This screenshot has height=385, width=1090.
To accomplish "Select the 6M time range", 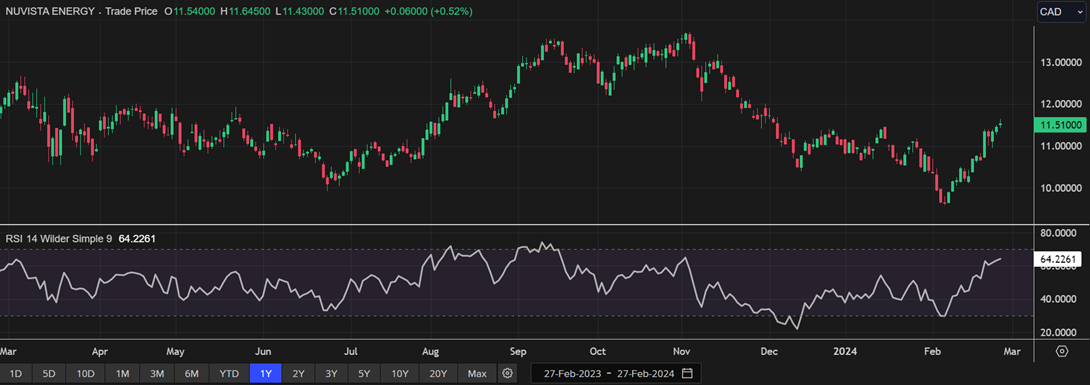I will [191, 374].
